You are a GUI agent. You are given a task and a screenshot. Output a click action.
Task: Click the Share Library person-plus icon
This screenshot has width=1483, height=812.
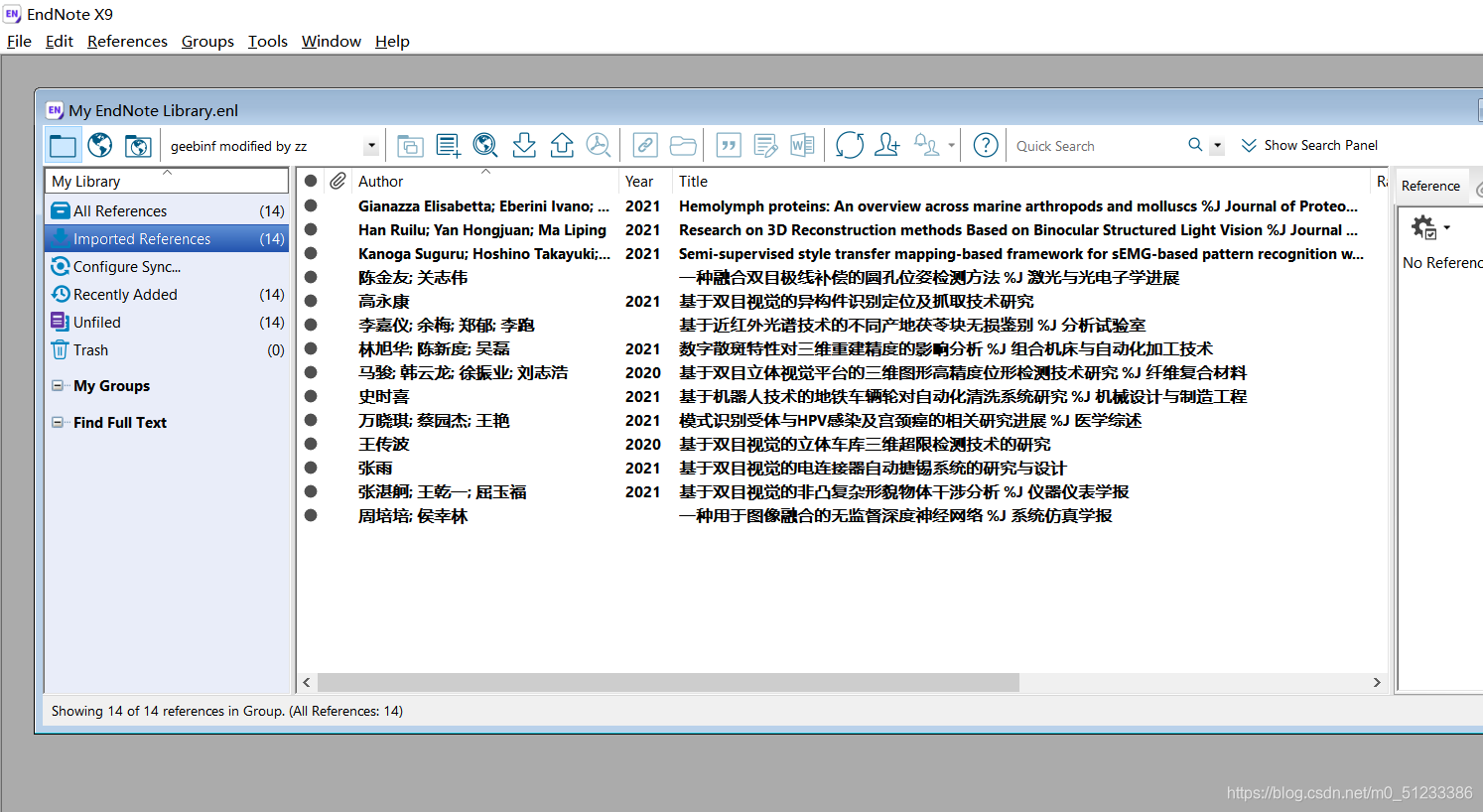tap(887, 146)
